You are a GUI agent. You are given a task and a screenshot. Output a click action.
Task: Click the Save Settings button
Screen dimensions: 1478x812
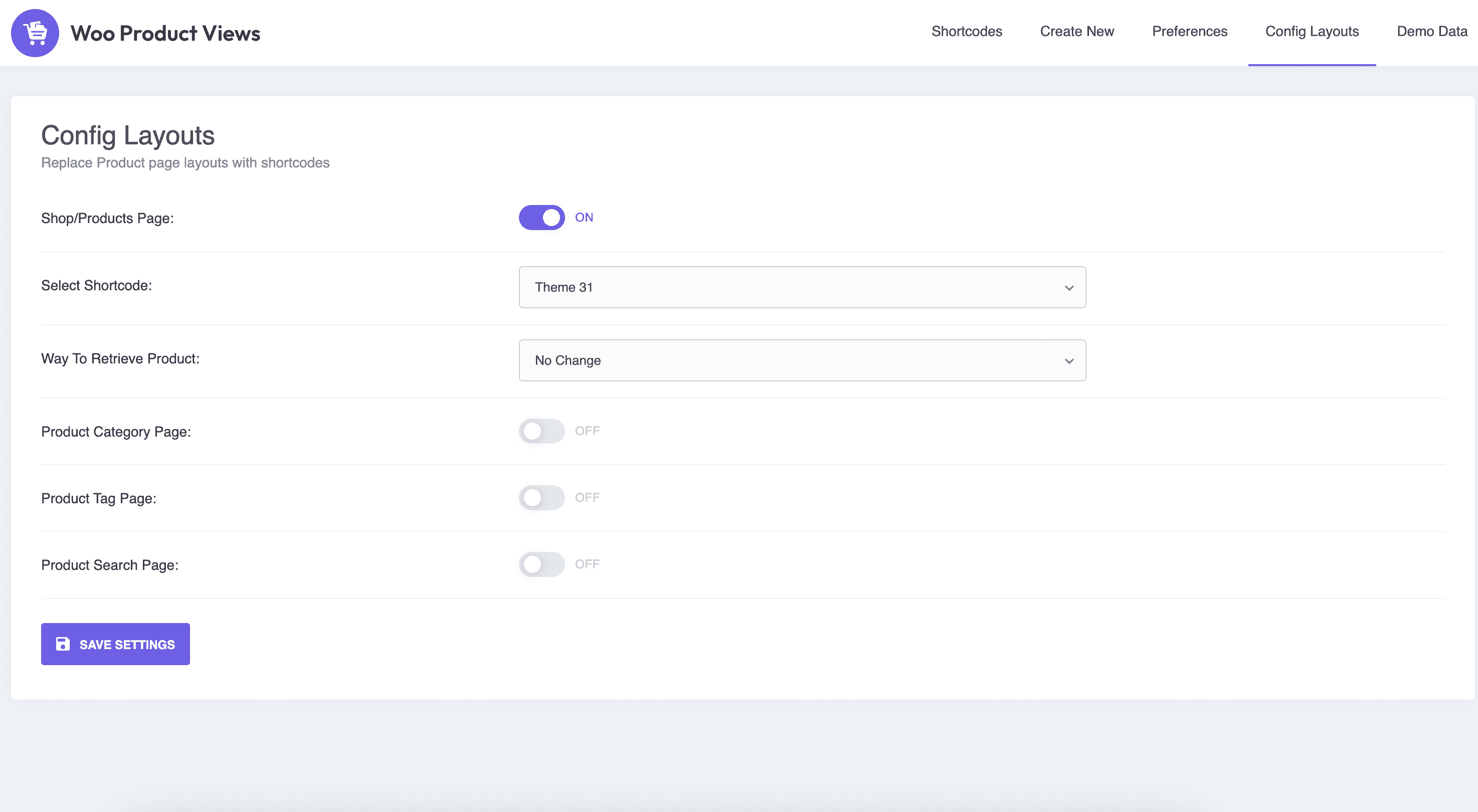(x=115, y=644)
